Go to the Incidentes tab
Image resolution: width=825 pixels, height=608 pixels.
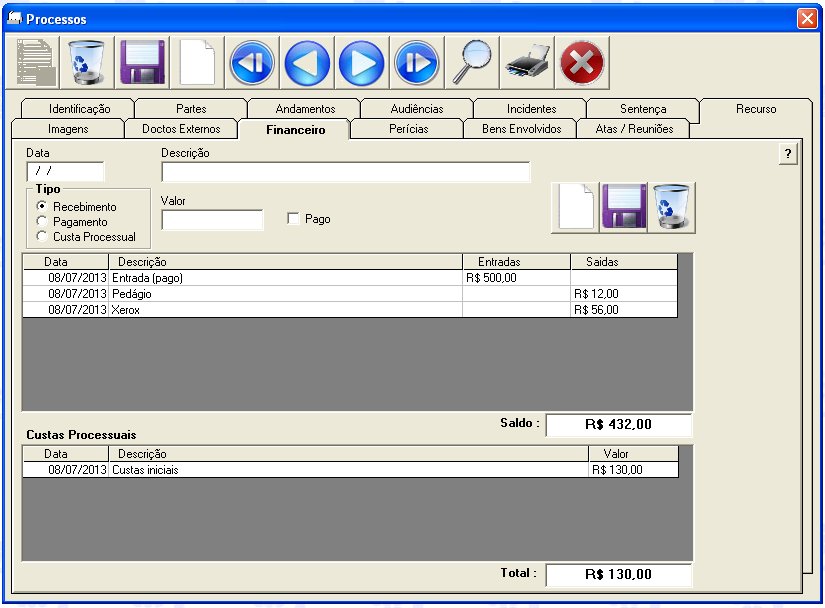pos(531,109)
